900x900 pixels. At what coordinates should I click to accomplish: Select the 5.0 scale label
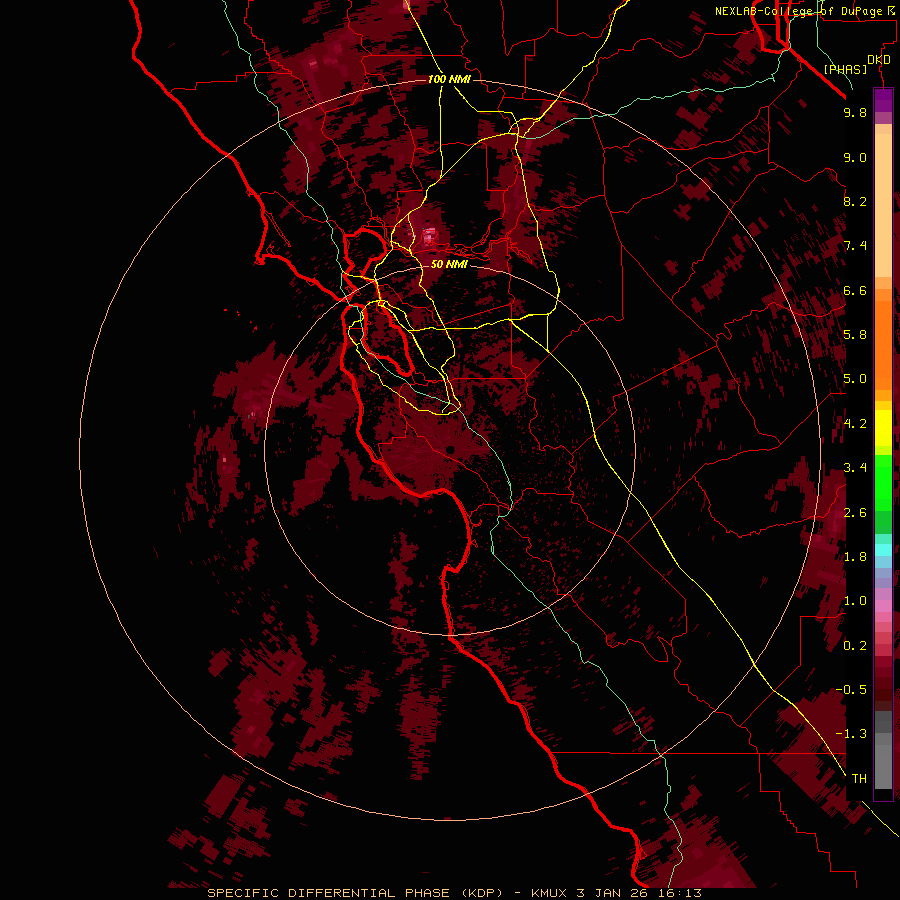coord(855,379)
